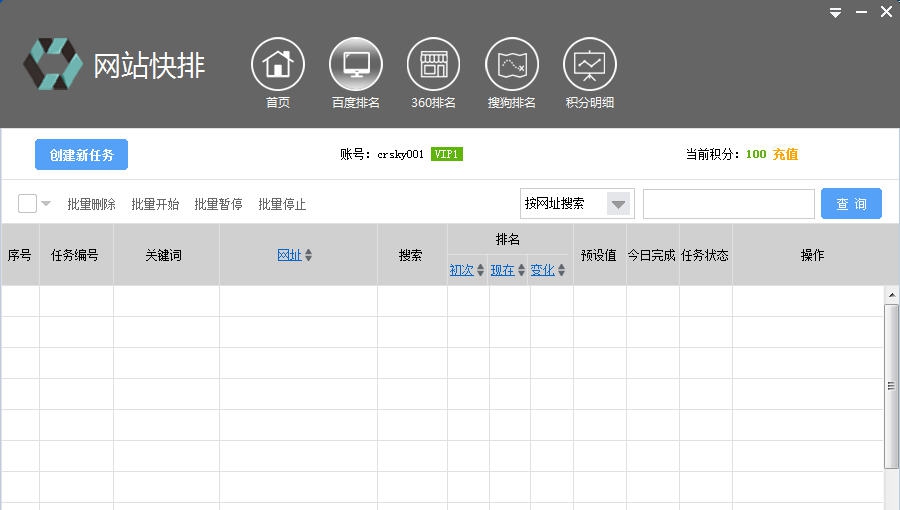
Task: Expand the arrow beside select-all checkbox
Action: click(x=46, y=204)
